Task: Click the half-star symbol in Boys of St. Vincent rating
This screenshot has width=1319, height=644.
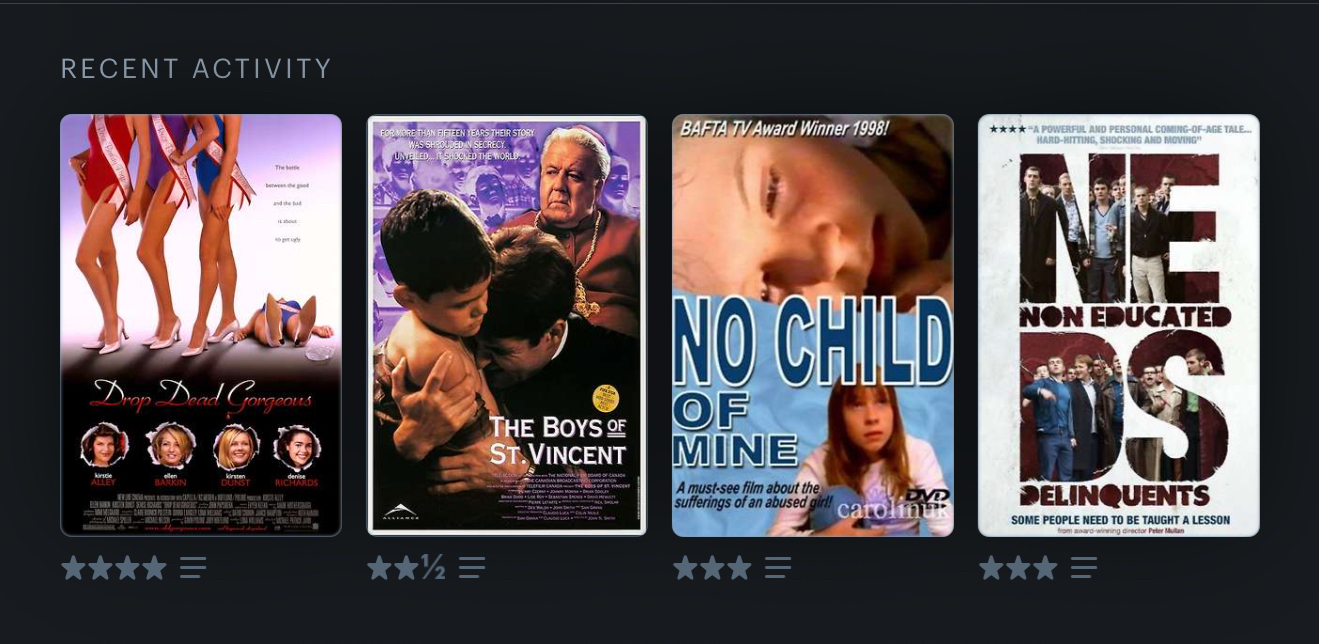Action: click(433, 568)
